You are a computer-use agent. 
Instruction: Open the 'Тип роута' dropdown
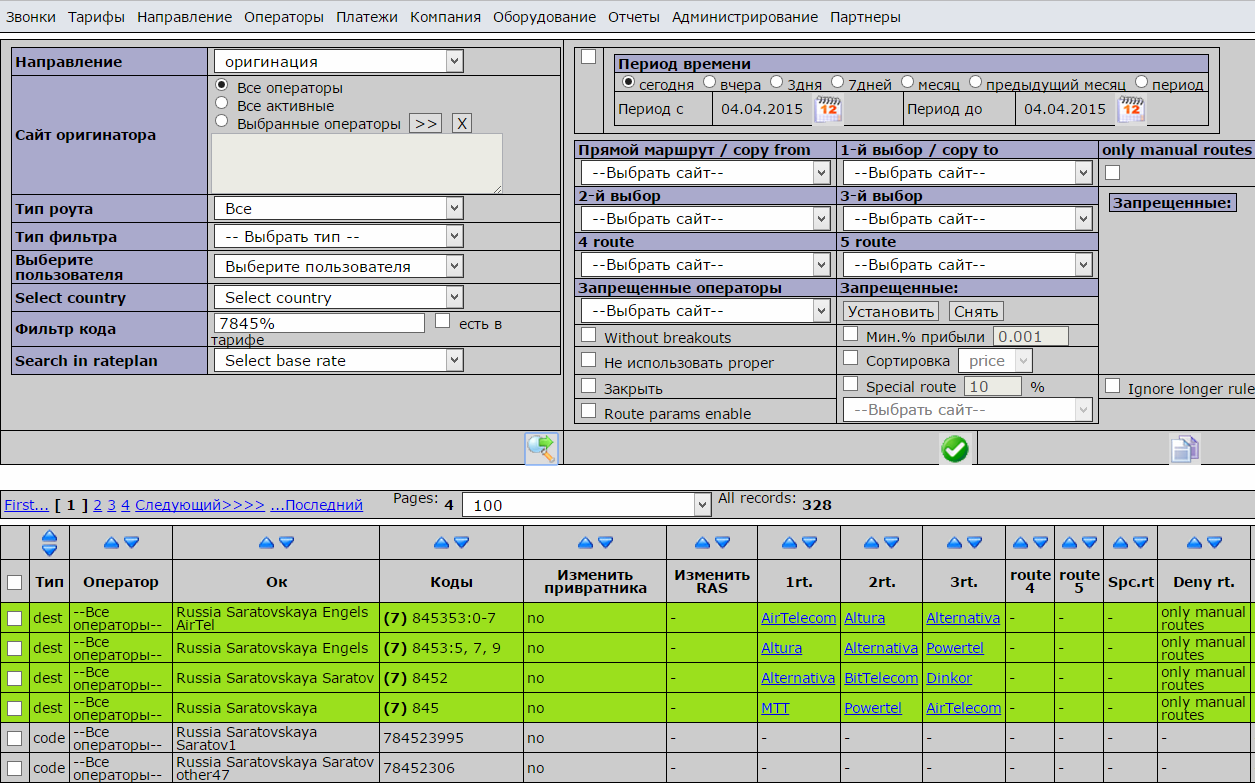coord(338,208)
